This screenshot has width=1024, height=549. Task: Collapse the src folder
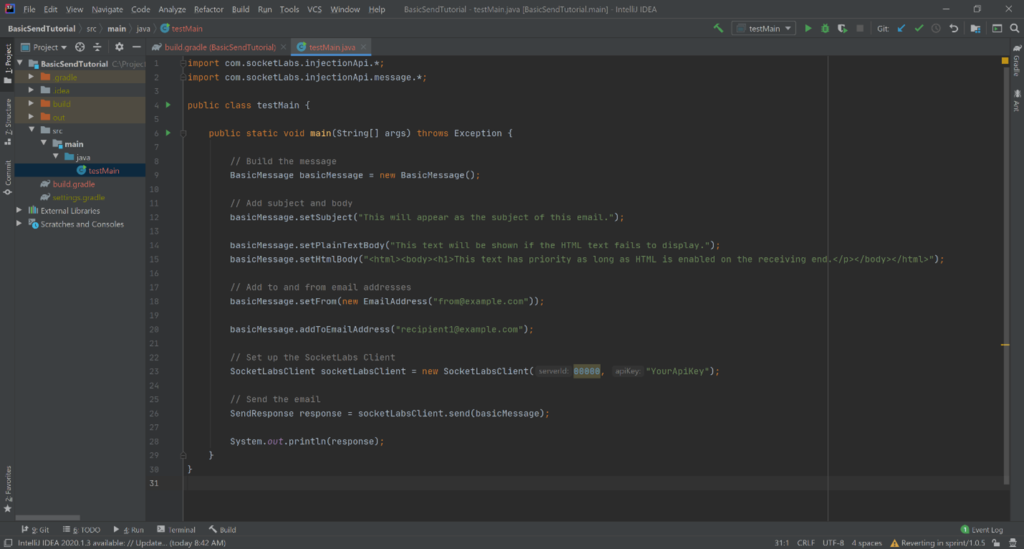click(31, 130)
